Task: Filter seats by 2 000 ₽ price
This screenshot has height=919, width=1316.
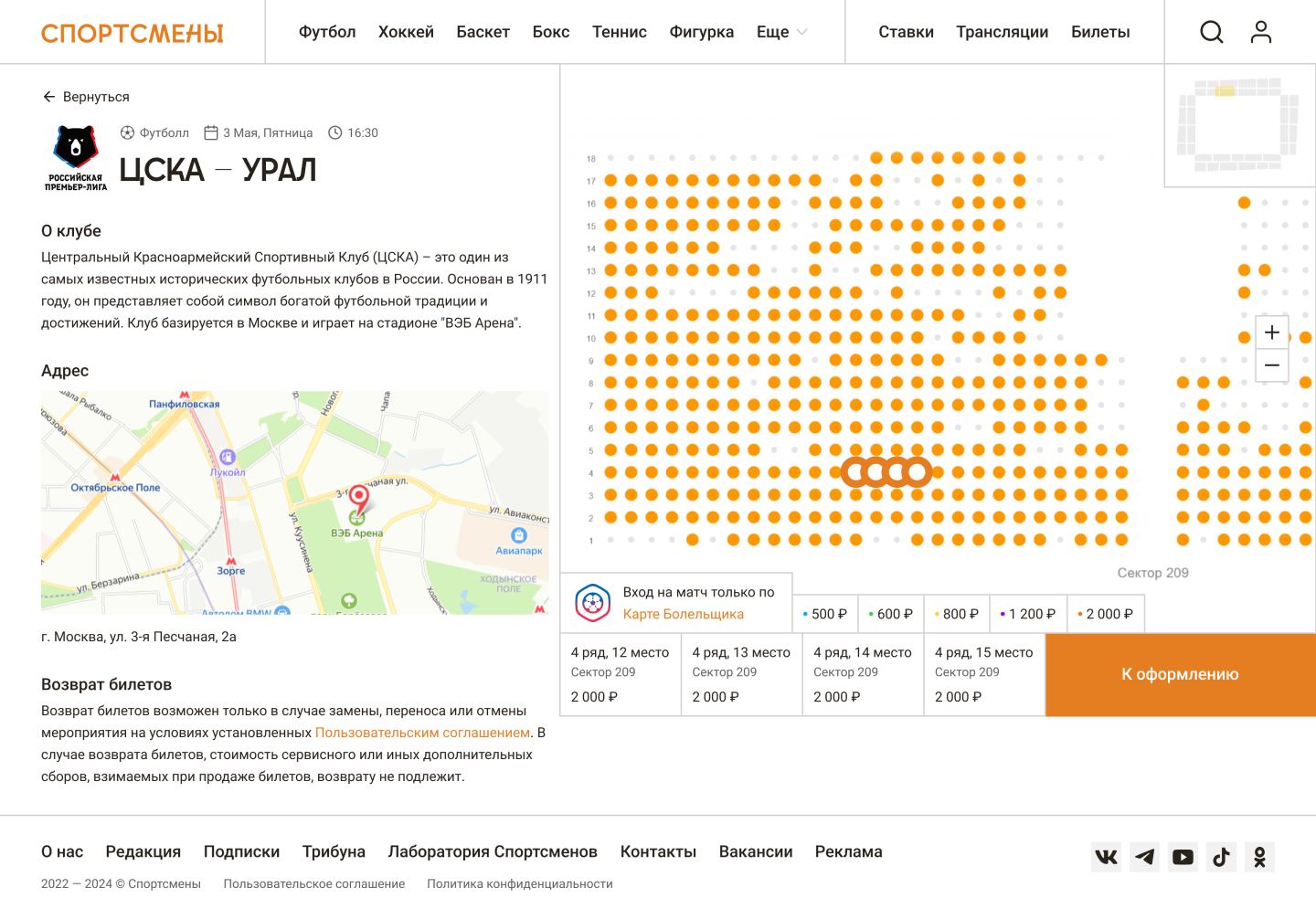Action: coord(1106,614)
